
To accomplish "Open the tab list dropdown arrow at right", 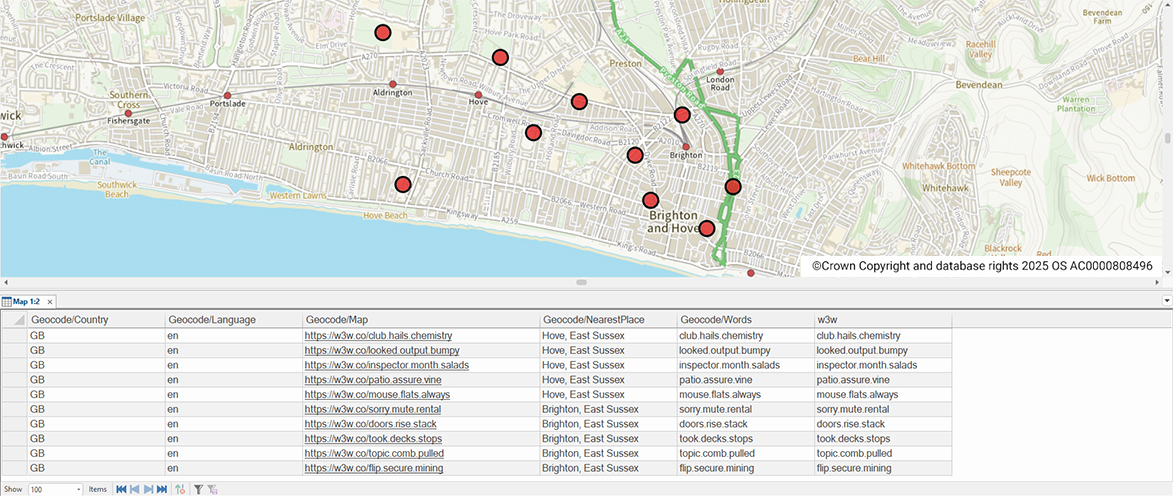I will pyautogui.click(x=1167, y=301).
